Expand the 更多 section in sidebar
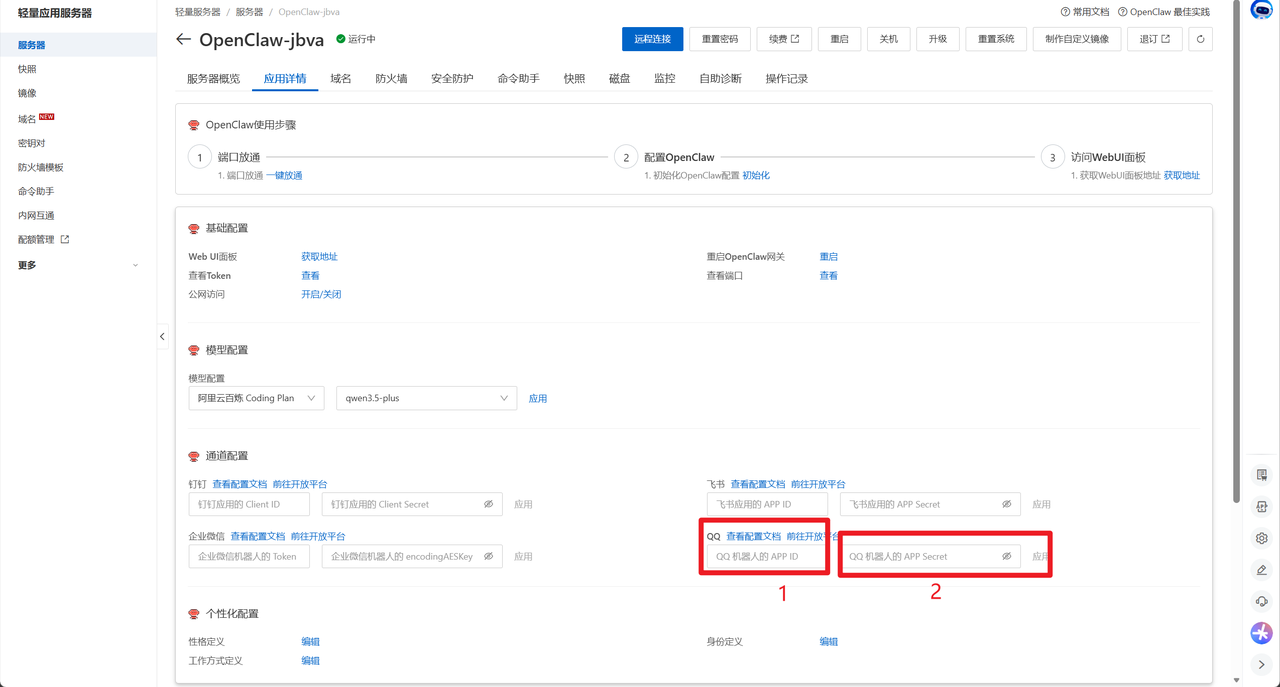 click(x=78, y=265)
